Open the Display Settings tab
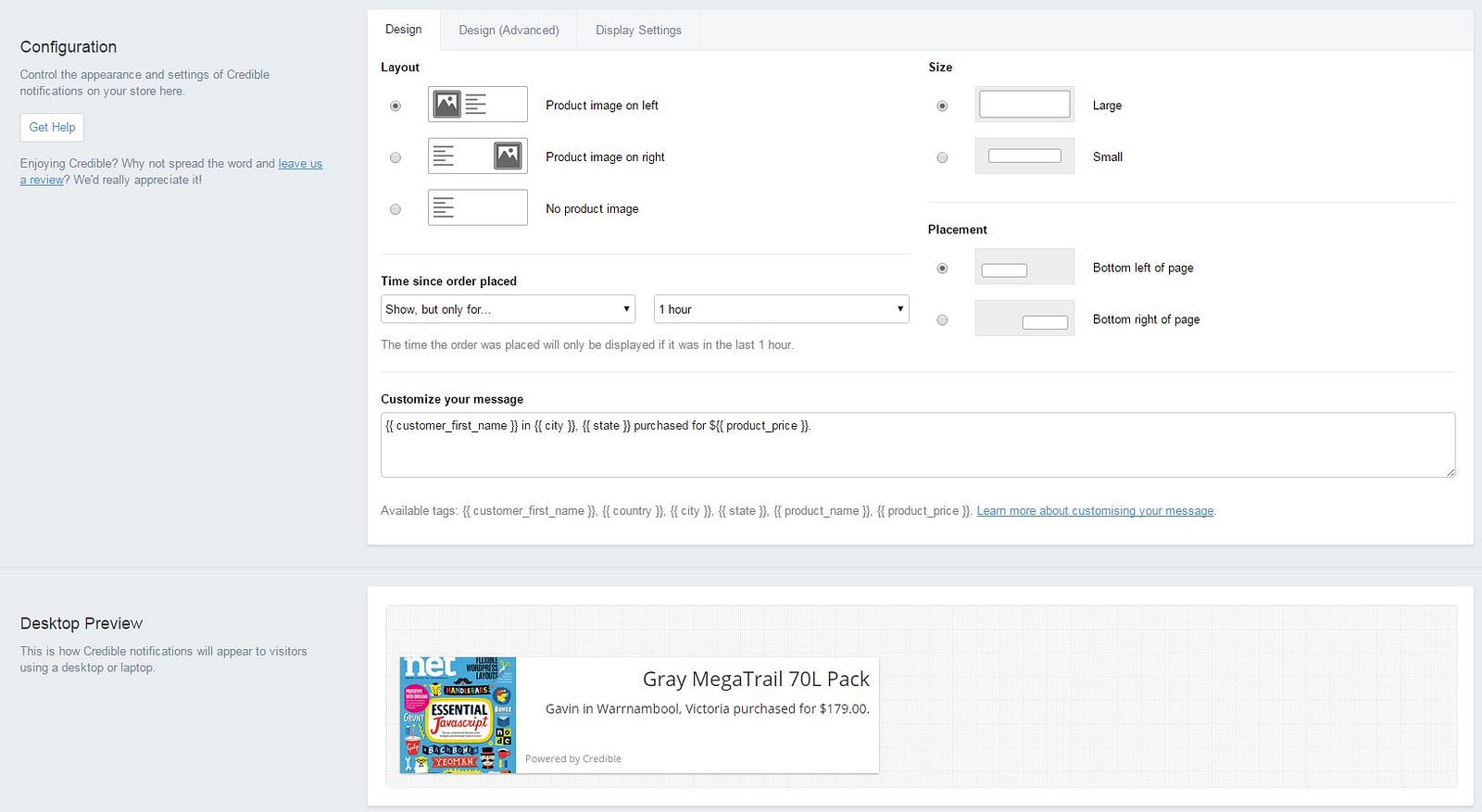 pos(638,30)
